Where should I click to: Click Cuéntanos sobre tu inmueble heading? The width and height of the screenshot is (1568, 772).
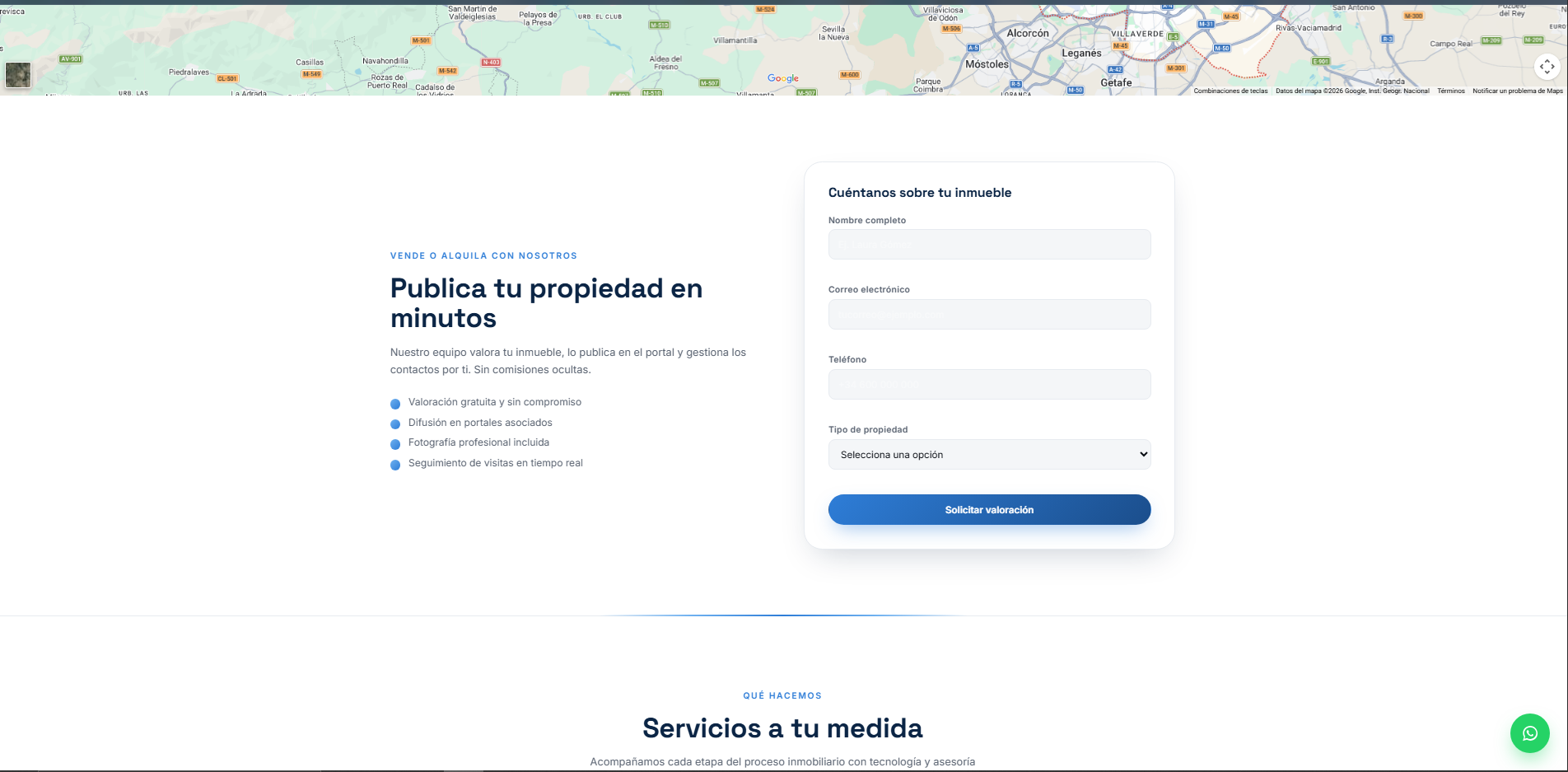920,193
